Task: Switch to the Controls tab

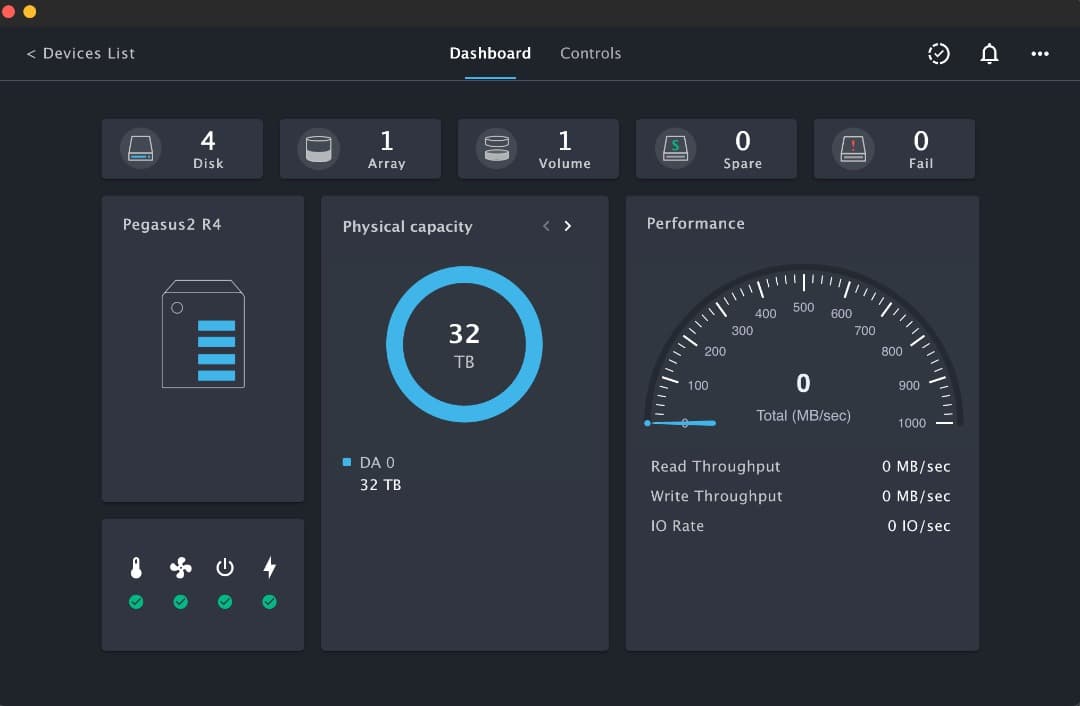Action: [x=590, y=54]
